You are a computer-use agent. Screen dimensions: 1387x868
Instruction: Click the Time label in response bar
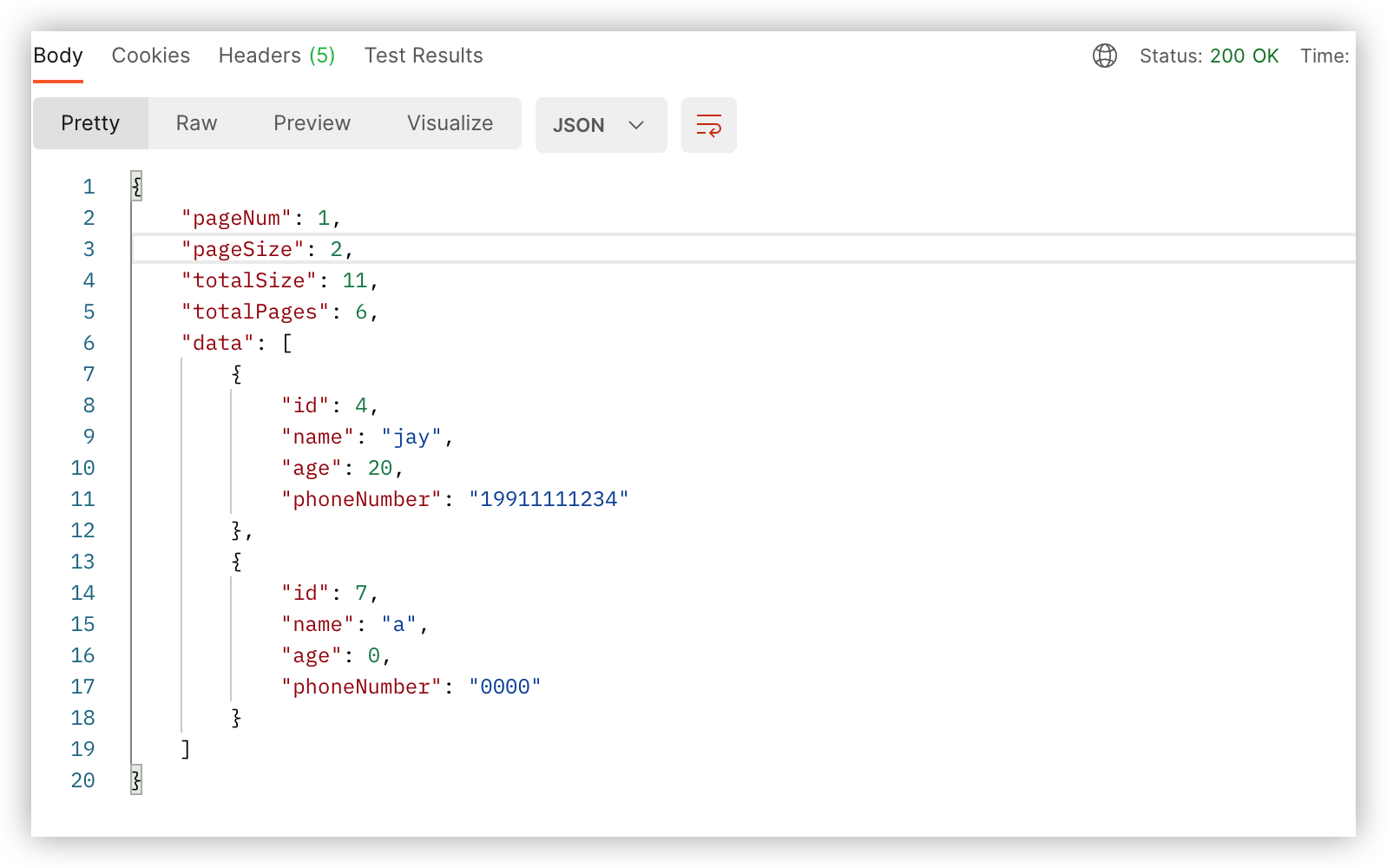[1325, 56]
